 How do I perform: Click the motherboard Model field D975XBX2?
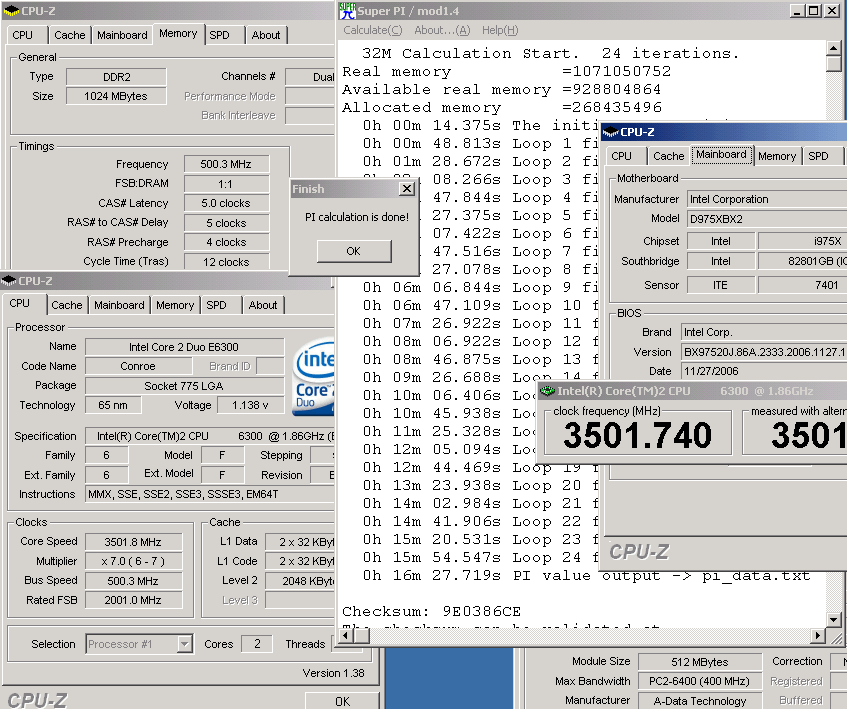click(x=767, y=219)
